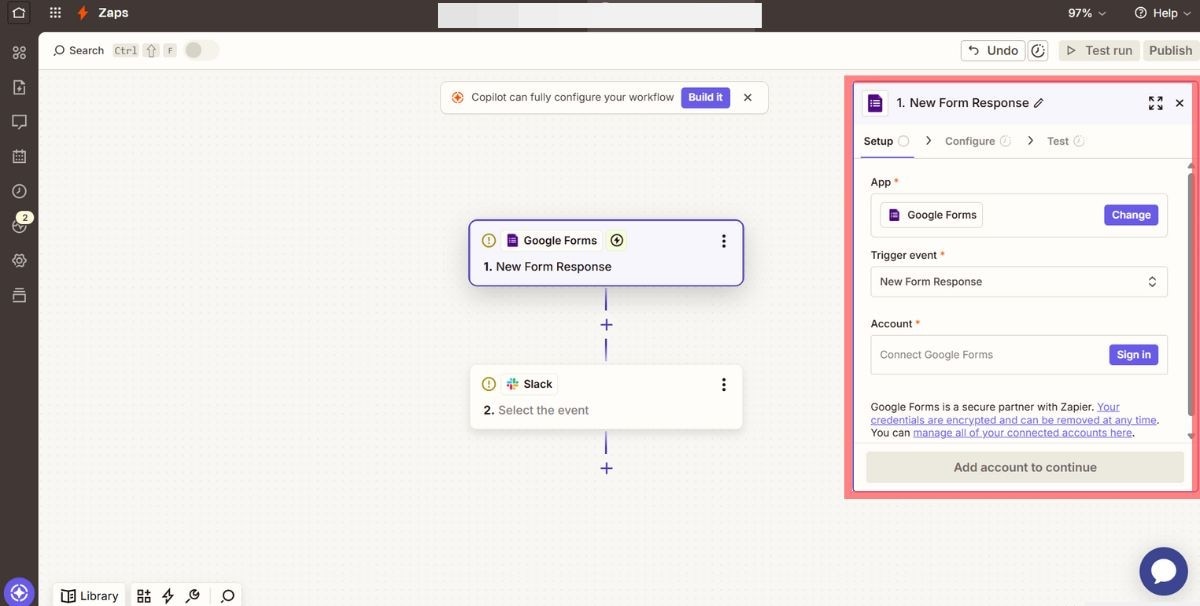Switch to the Configure tab
The height and width of the screenshot is (606, 1200).
click(x=969, y=141)
